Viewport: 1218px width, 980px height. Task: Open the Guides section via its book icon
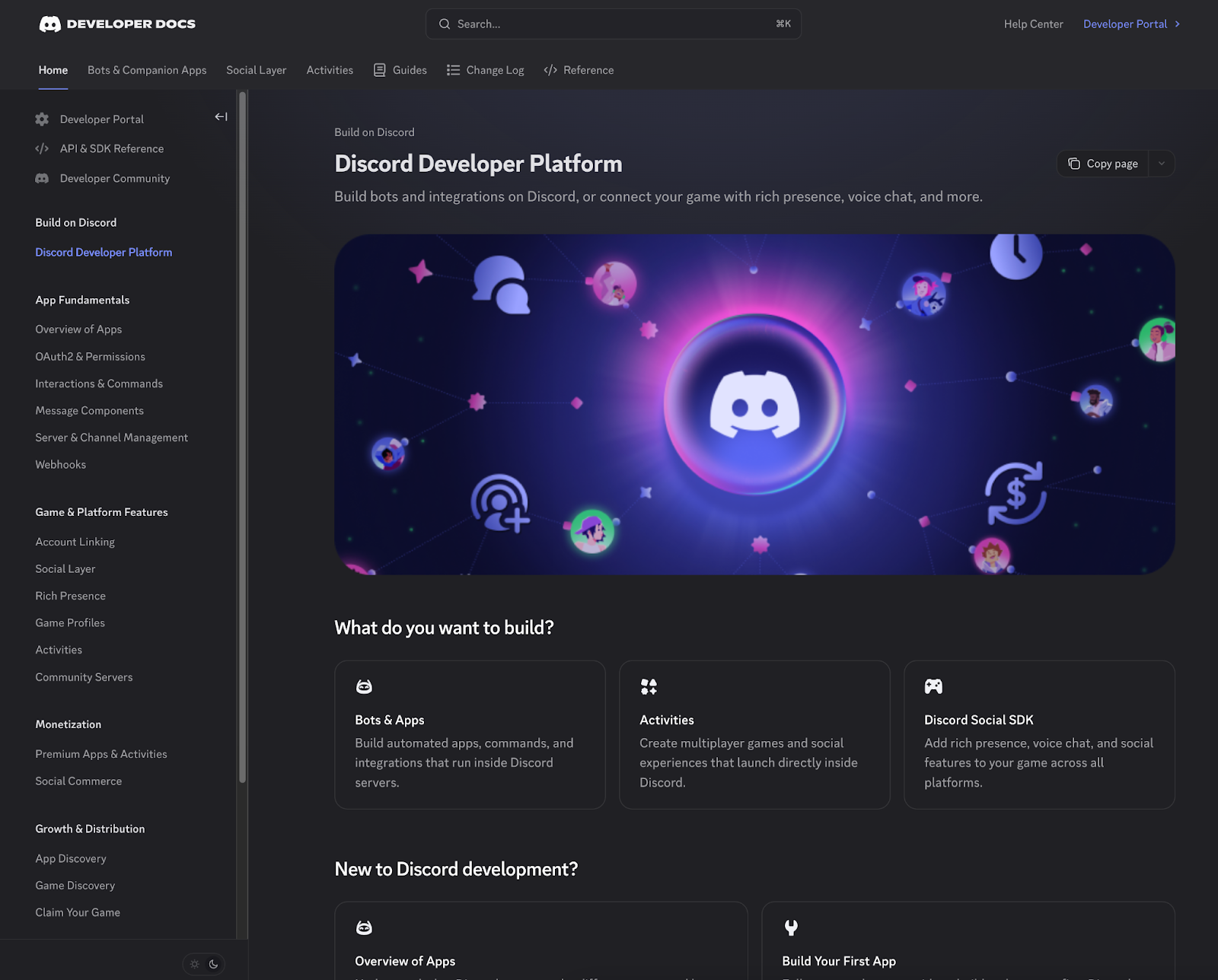[379, 69]
